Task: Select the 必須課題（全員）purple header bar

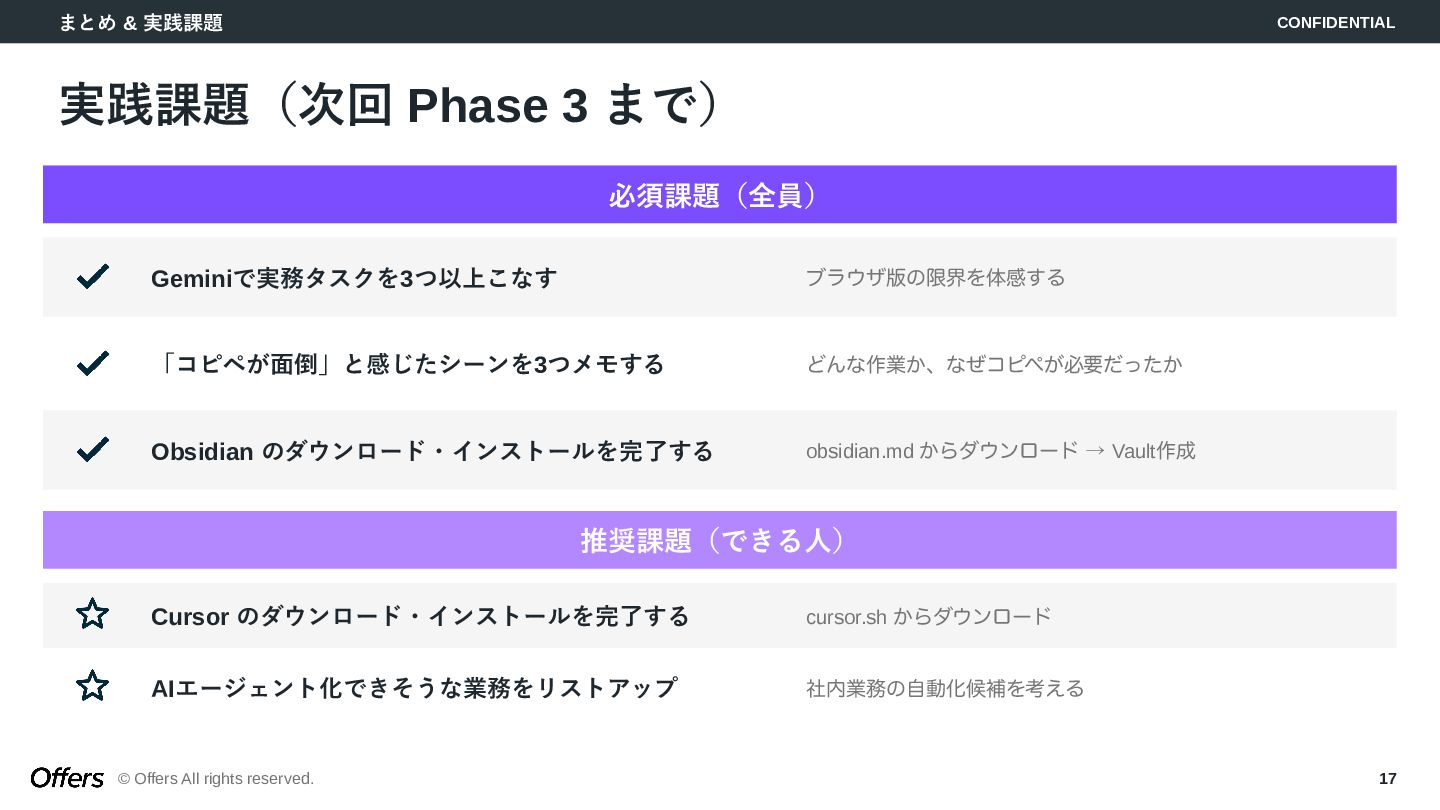Action: [x=719, y=194]
